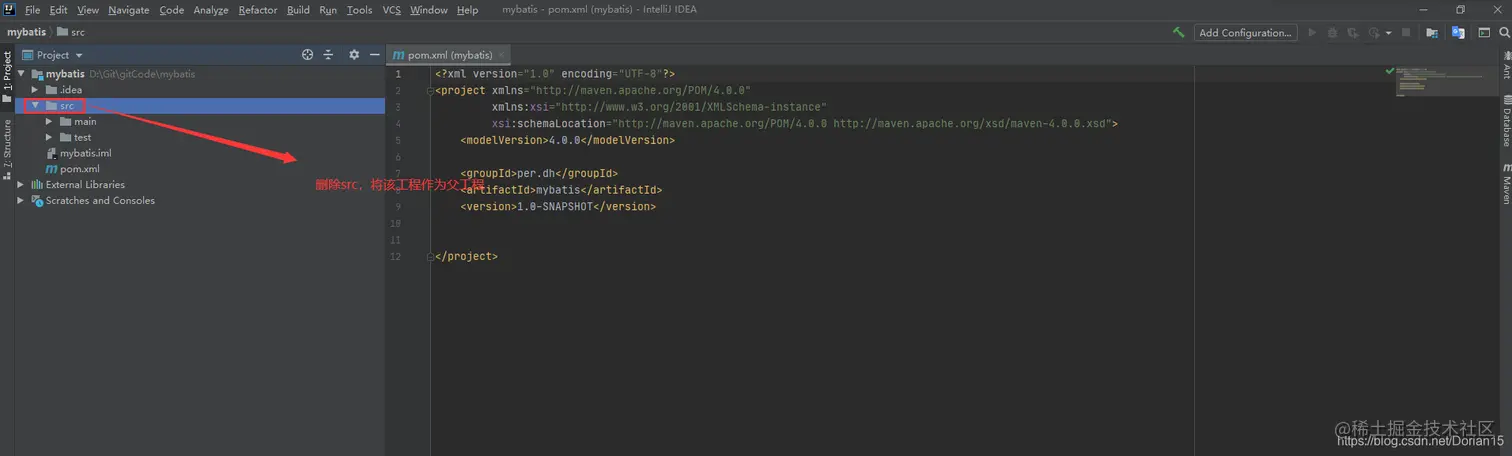Open the Help menu

click(467, 10)
